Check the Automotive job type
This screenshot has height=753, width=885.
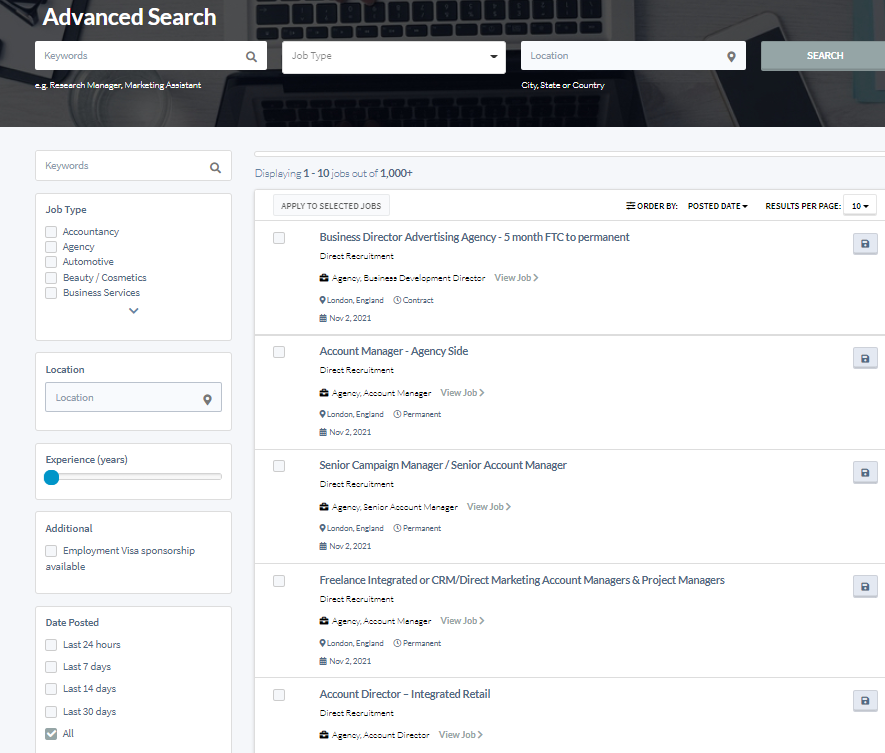pyautogui.click(x=51, y=262)
